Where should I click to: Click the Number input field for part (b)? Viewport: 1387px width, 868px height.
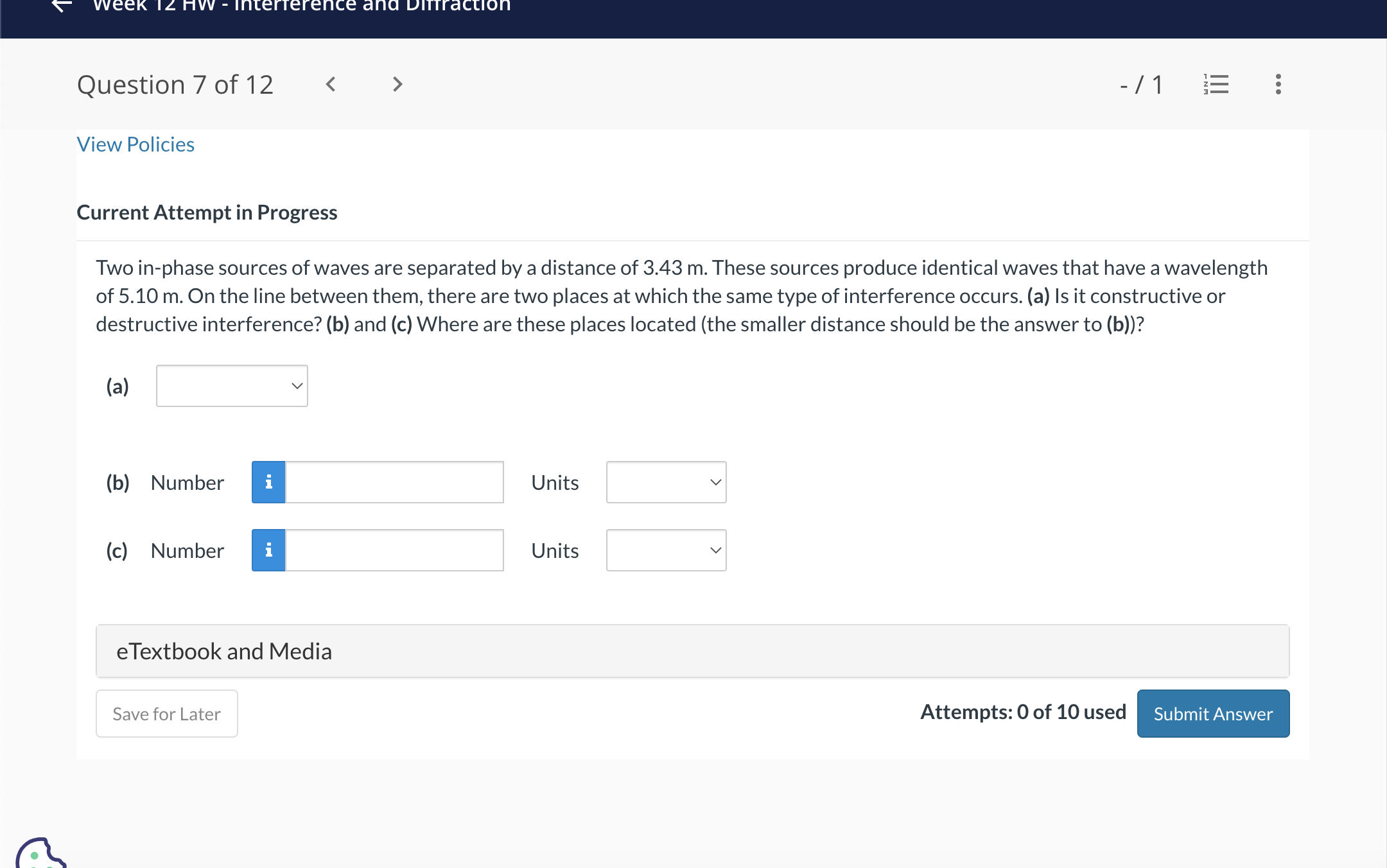click(393, 482)
